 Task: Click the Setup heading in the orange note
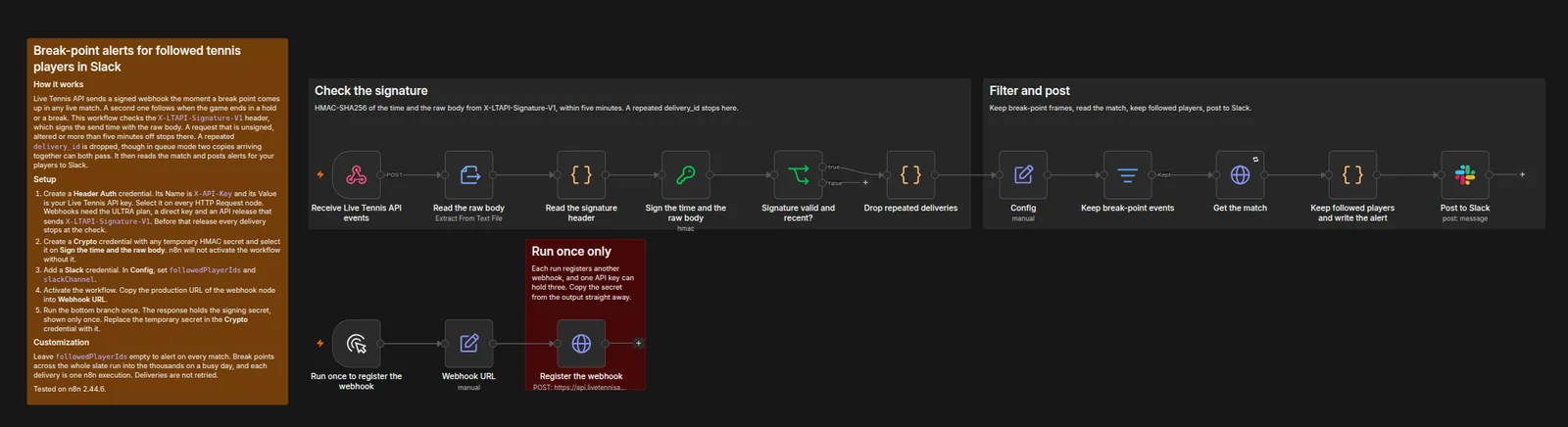tap(45, 180)
